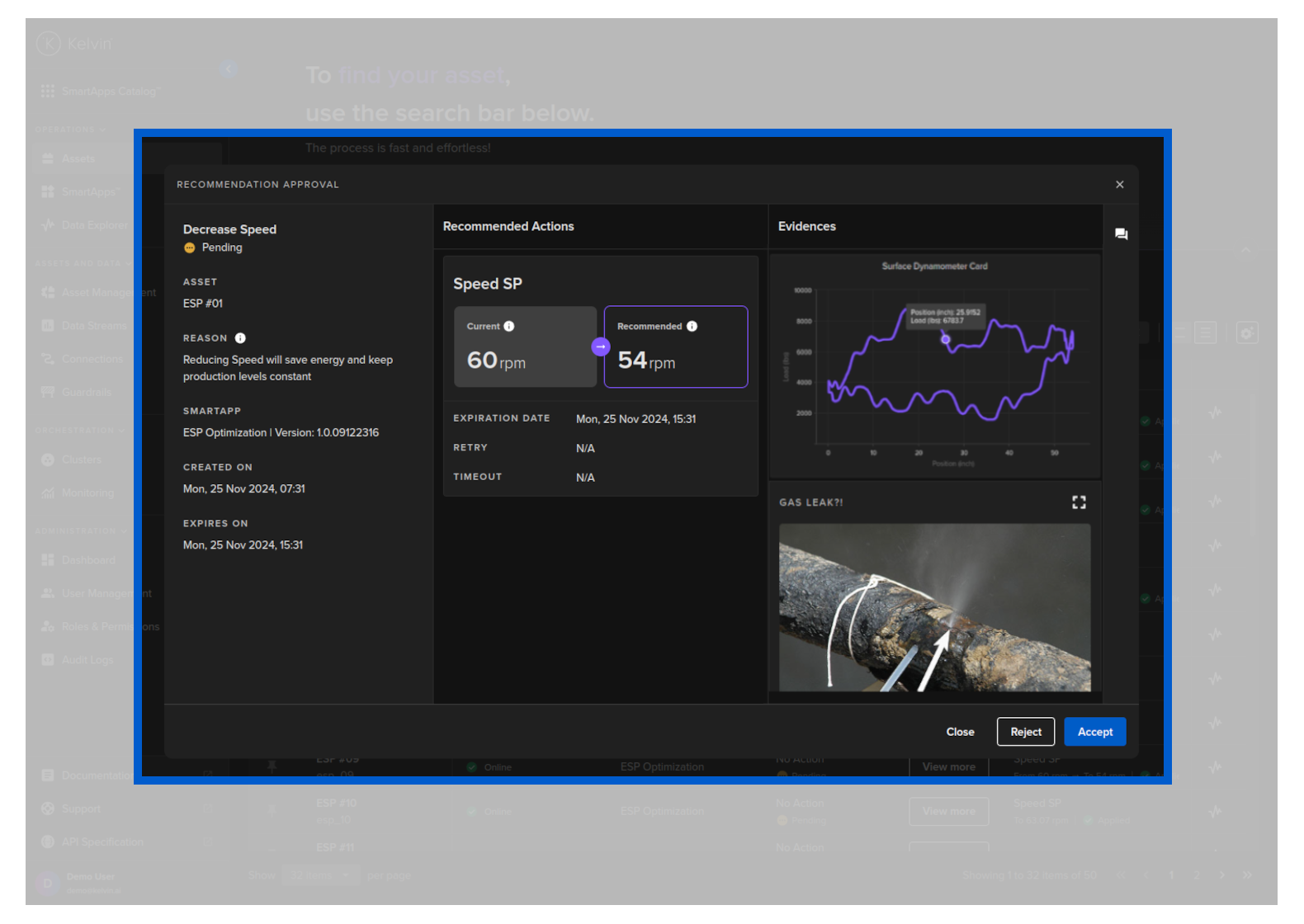The height and width of the screenshot is (924, 1304).
Task: Open the comments icon beside Evidences
Action: click(x=1121, y=234)
